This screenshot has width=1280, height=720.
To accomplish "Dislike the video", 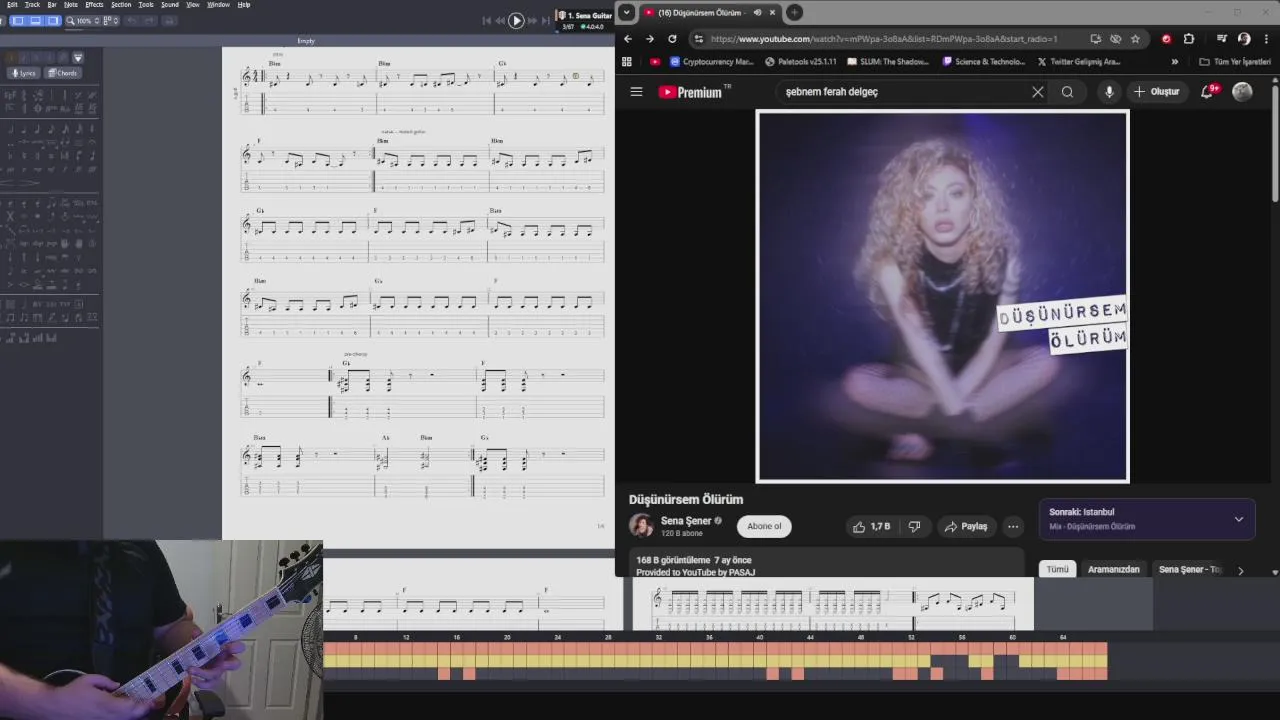I will point(914,527).
